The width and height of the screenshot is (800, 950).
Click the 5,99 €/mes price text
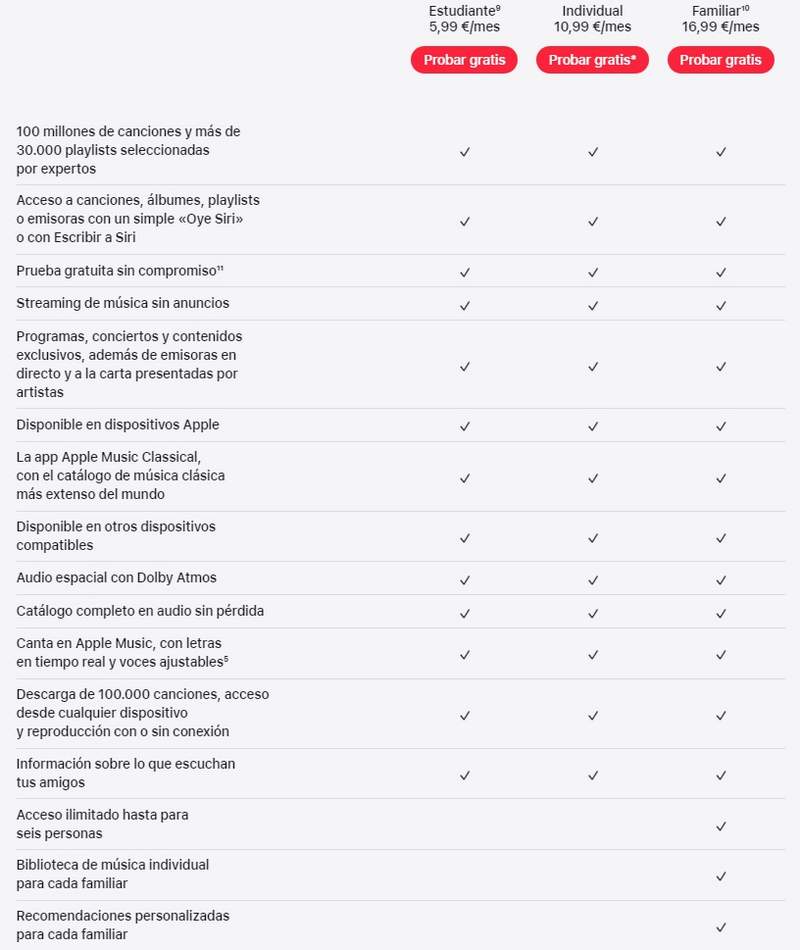click(464, 26)
